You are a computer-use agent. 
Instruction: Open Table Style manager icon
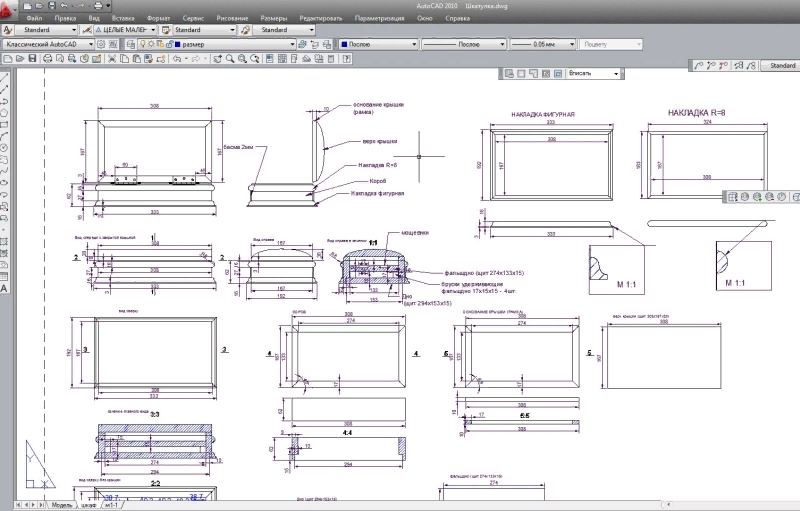[x=166, y=30]
